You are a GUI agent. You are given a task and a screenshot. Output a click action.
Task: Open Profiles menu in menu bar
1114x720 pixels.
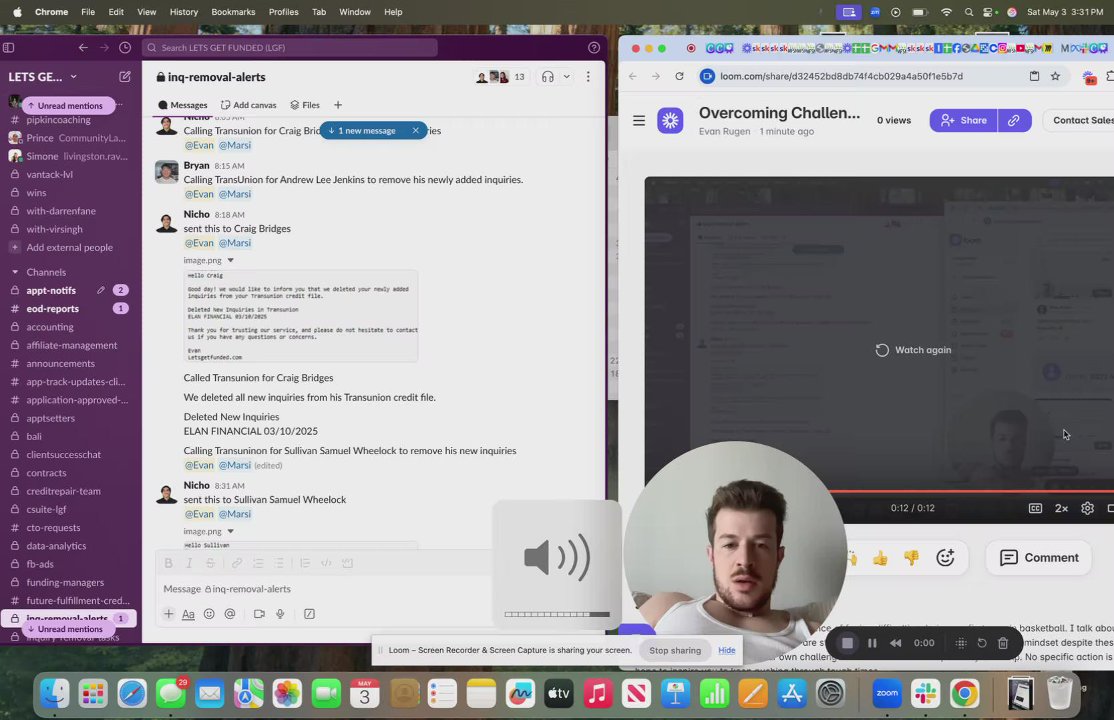[x=283, y=12]
